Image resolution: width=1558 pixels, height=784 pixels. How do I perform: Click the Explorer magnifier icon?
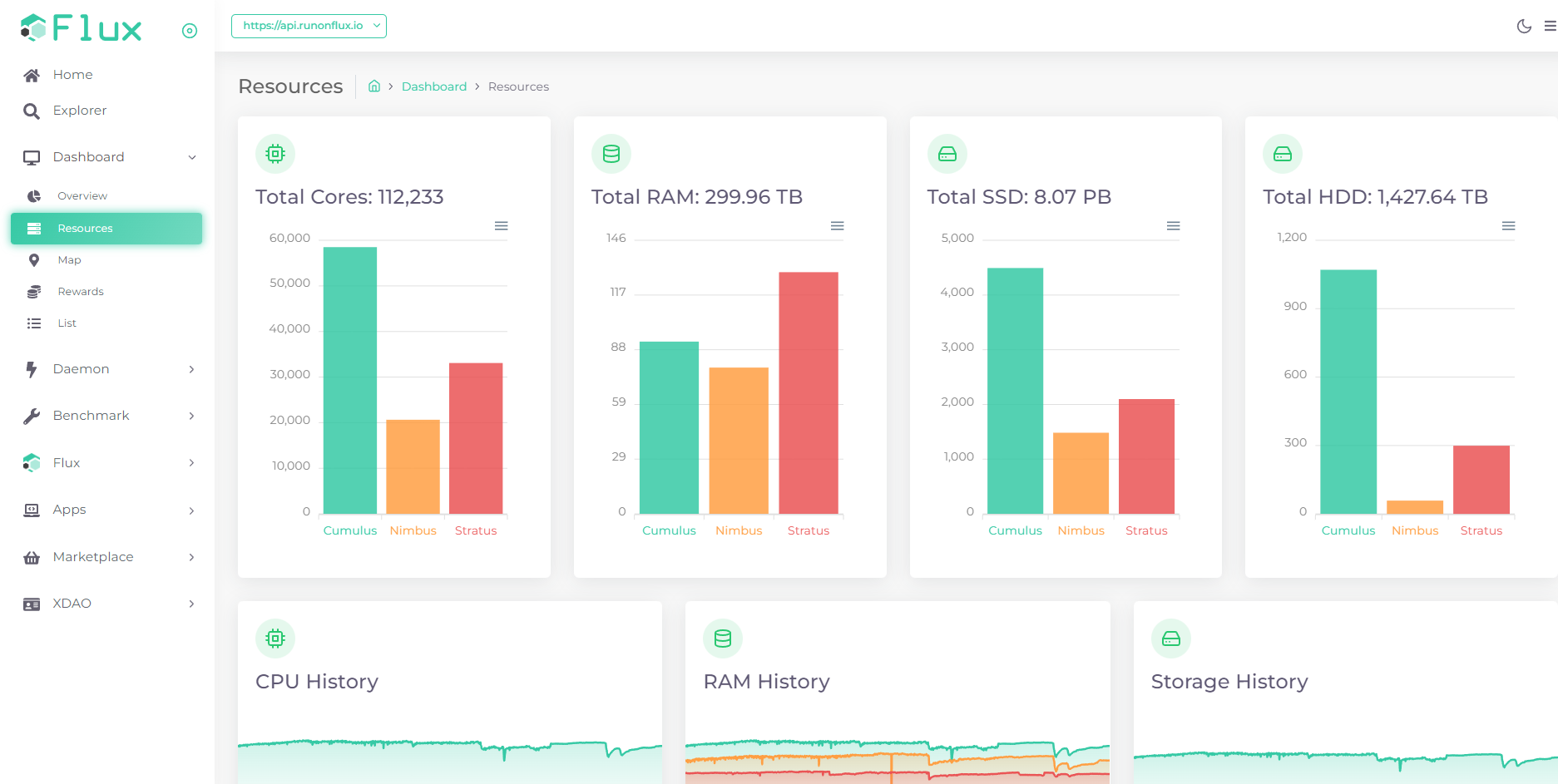[x=32, y=111]
